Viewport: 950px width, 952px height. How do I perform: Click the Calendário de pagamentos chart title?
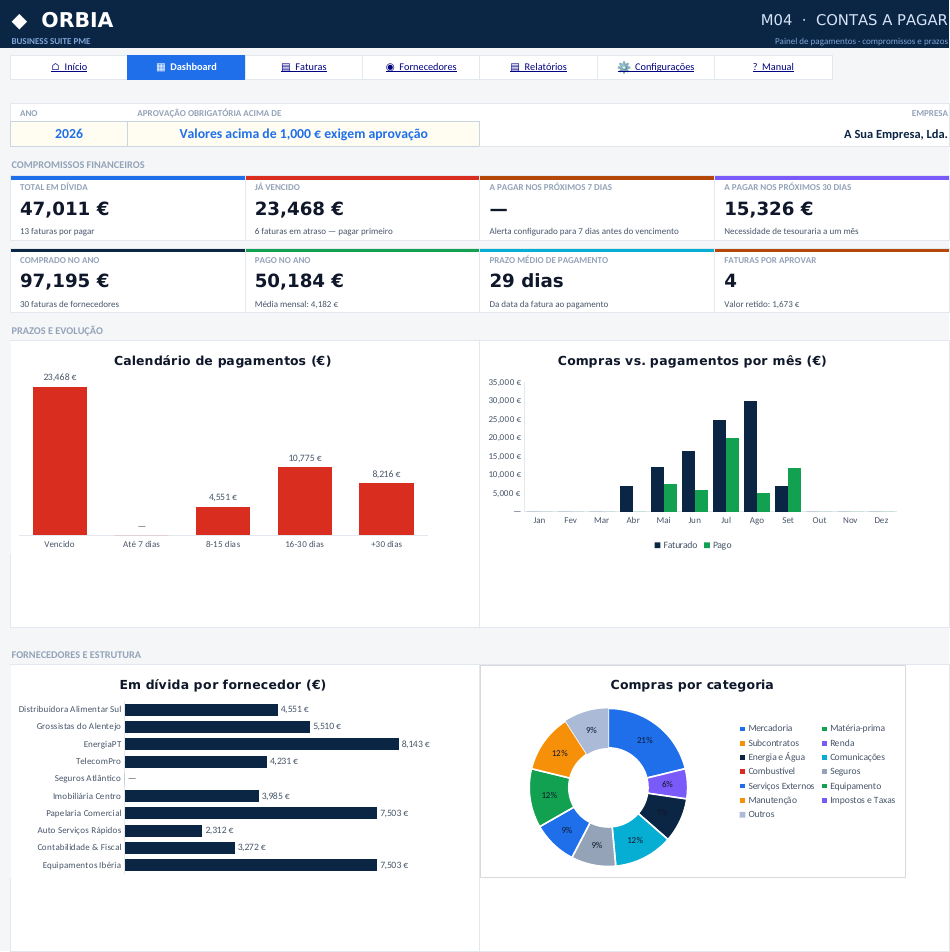pos(222,361)
